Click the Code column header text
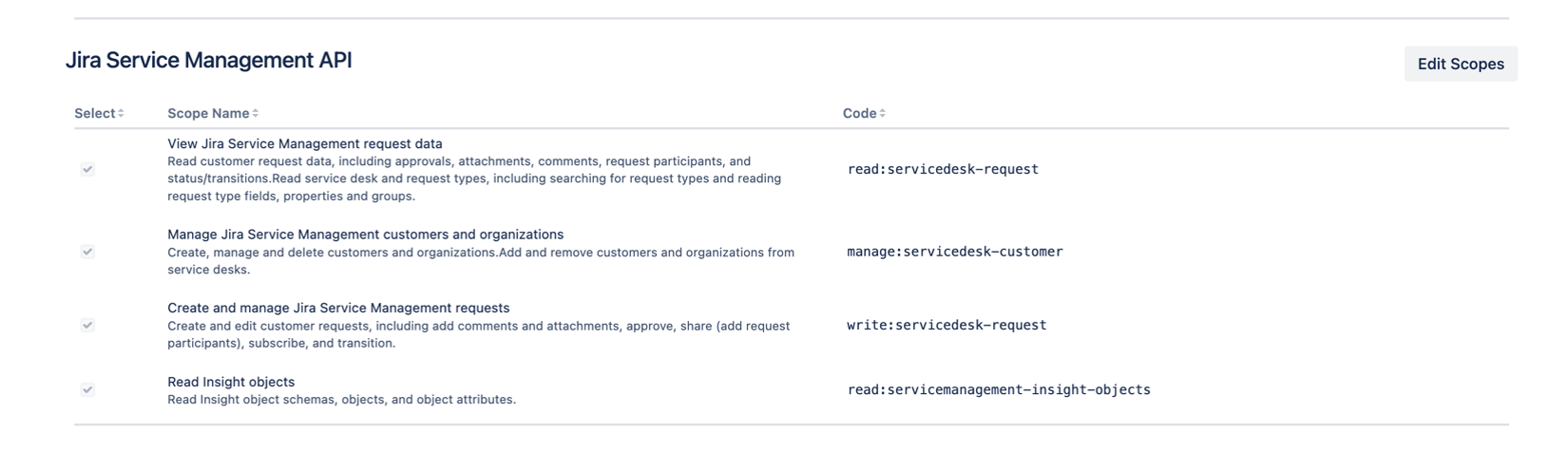This screenshot has width=1568, height=470. tap(859, 114)
